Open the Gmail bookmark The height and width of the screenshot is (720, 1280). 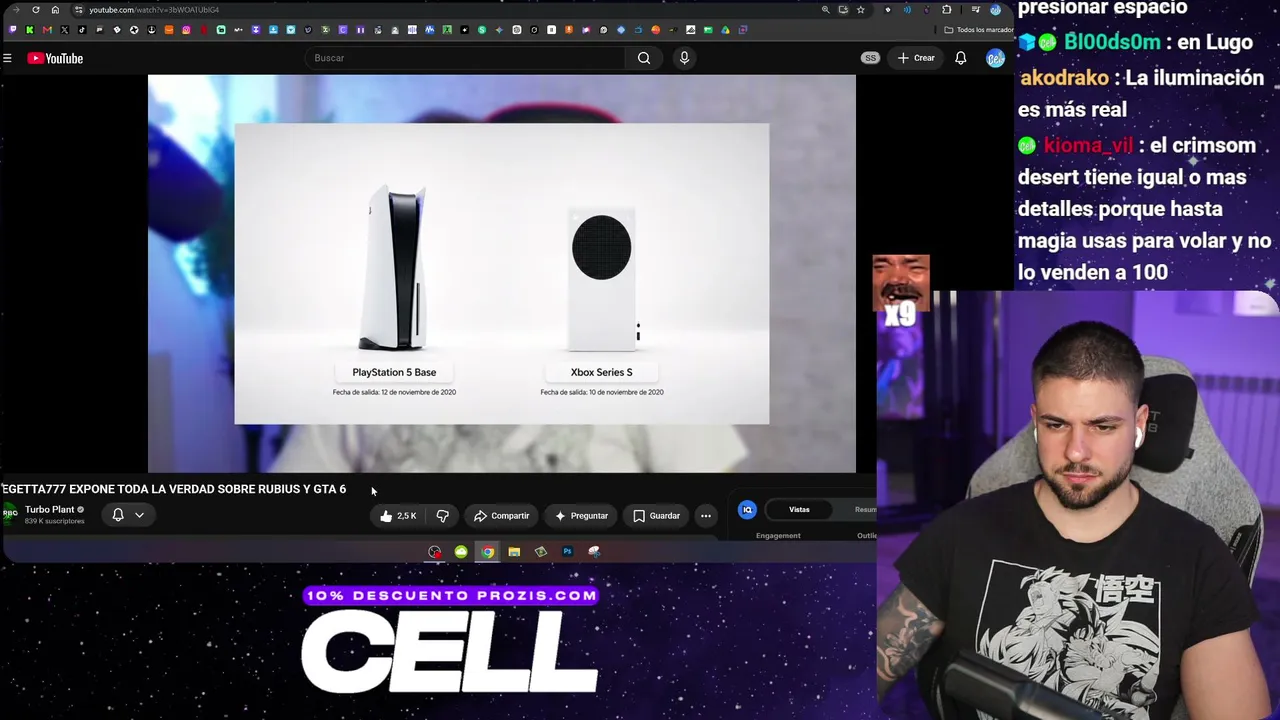click(x=47, y=30)
